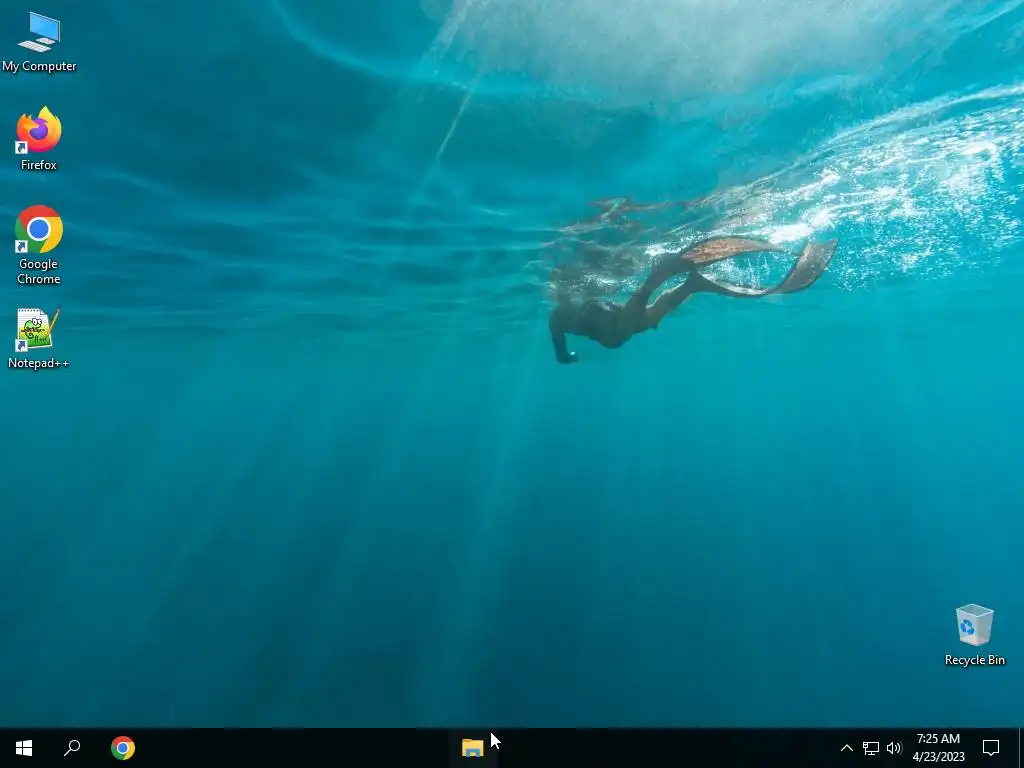Select the Firefox desktop shortcut
The image size is (1024, 768).
click(x=39, y=138)
